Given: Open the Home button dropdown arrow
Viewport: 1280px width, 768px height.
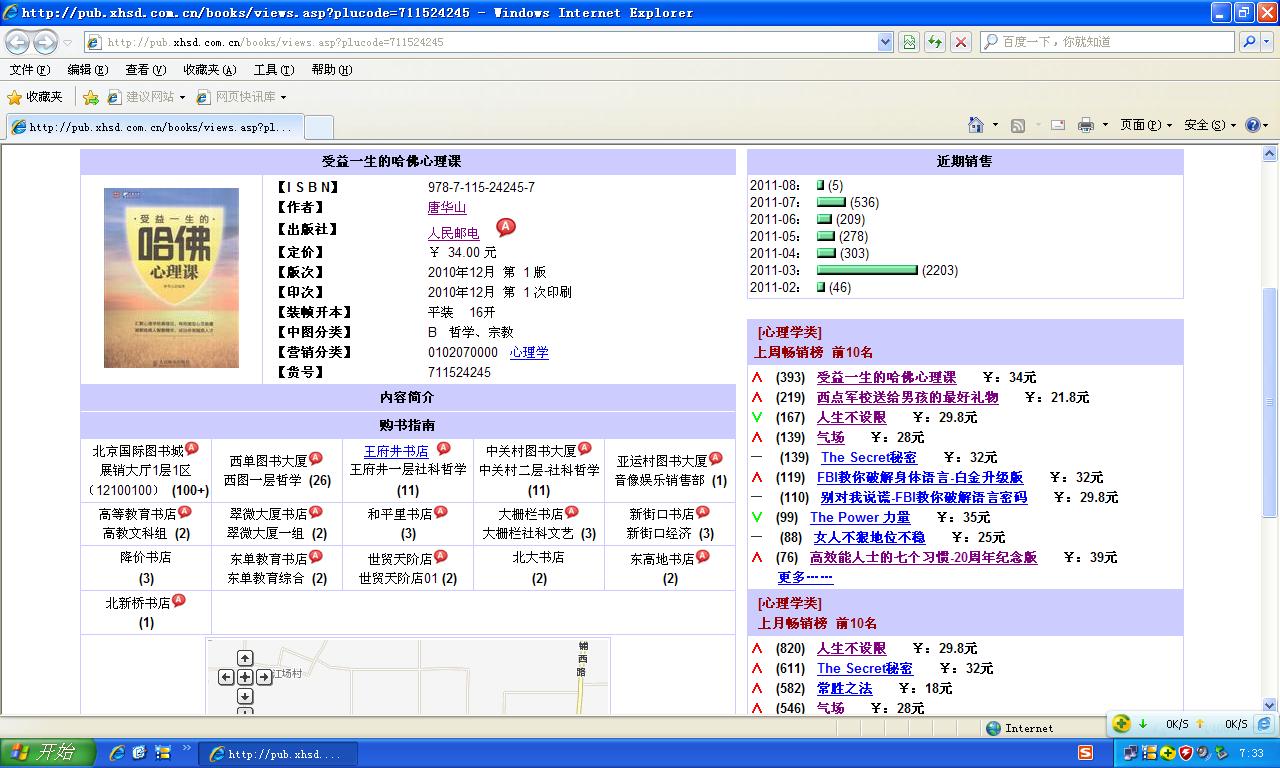Looking at the screenshot, I should pyautogui.click(x=994, y=125).
